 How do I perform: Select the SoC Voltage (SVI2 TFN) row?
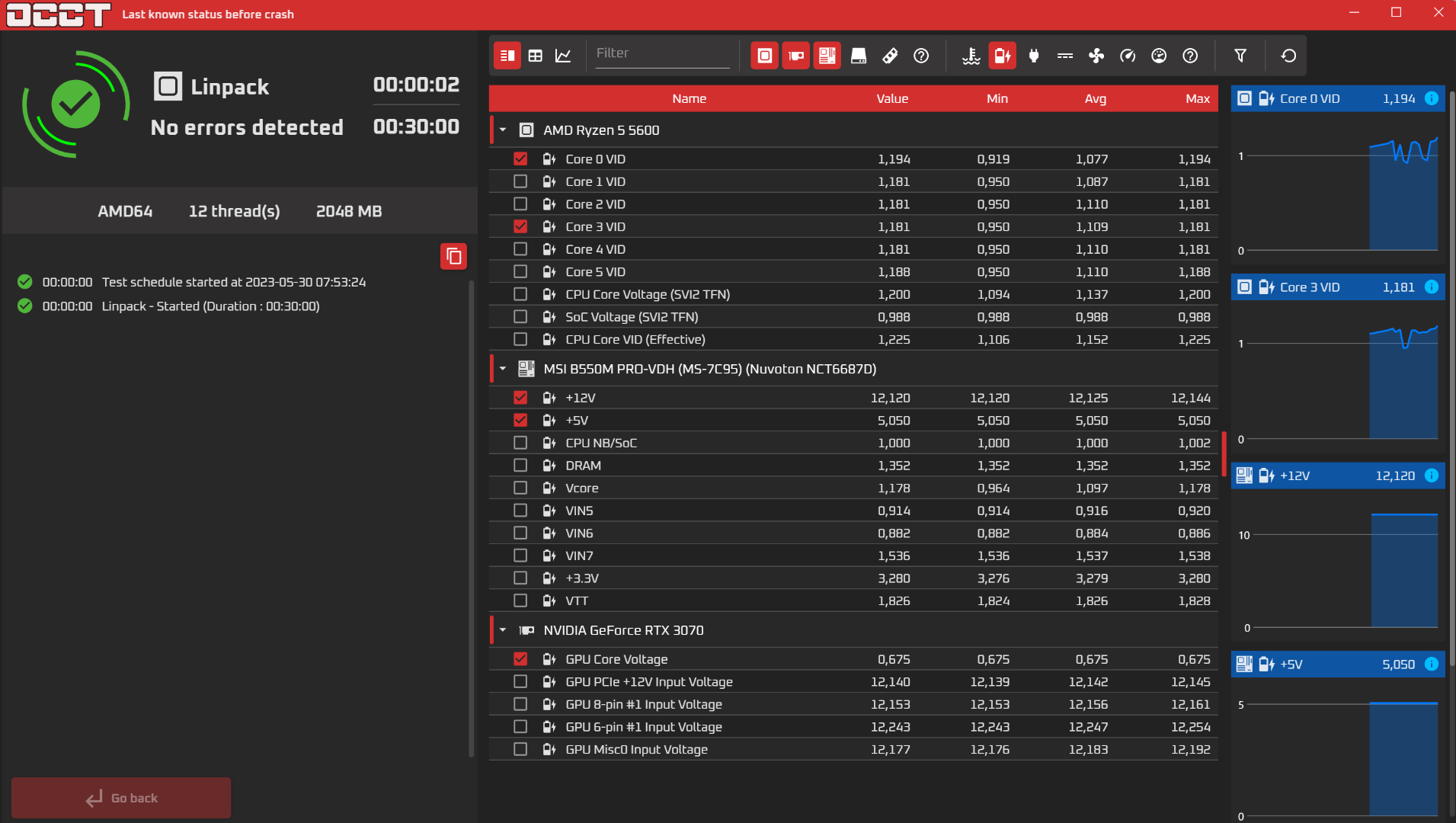853,317
